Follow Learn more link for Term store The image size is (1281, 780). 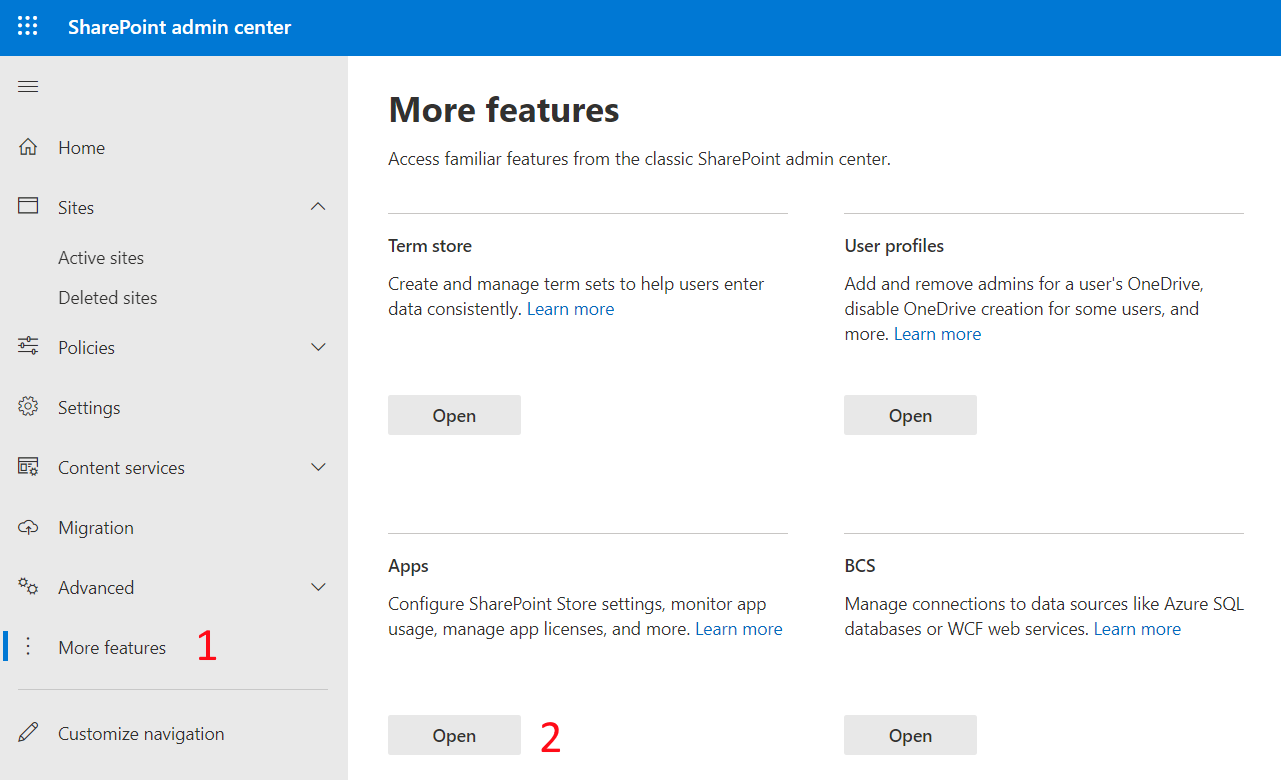[x=570, y=309]
